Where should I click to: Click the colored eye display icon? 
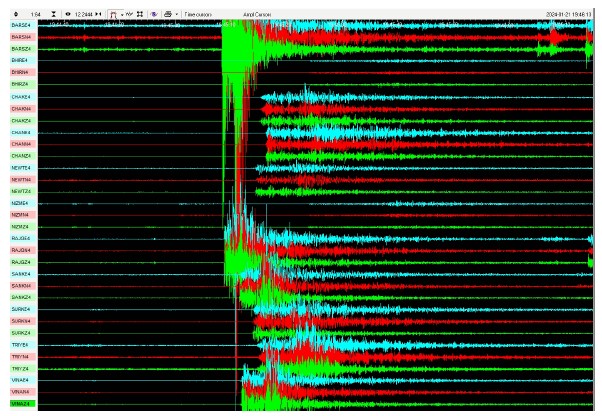(154, 15)
